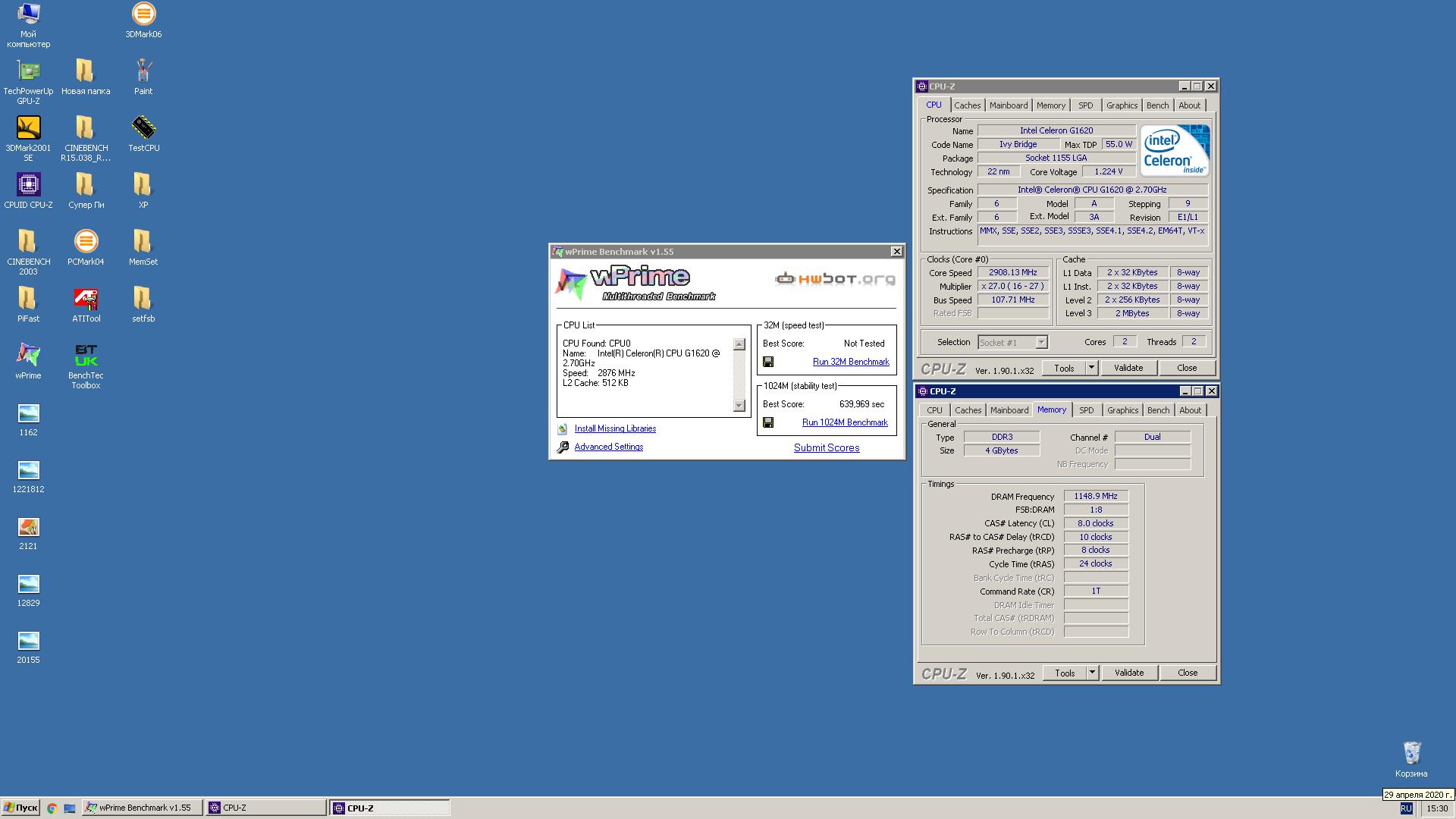Screen dimensions: 1456x819
Task: Click the Advanced Settings wrench icon
Action: [x=563, y=447]
